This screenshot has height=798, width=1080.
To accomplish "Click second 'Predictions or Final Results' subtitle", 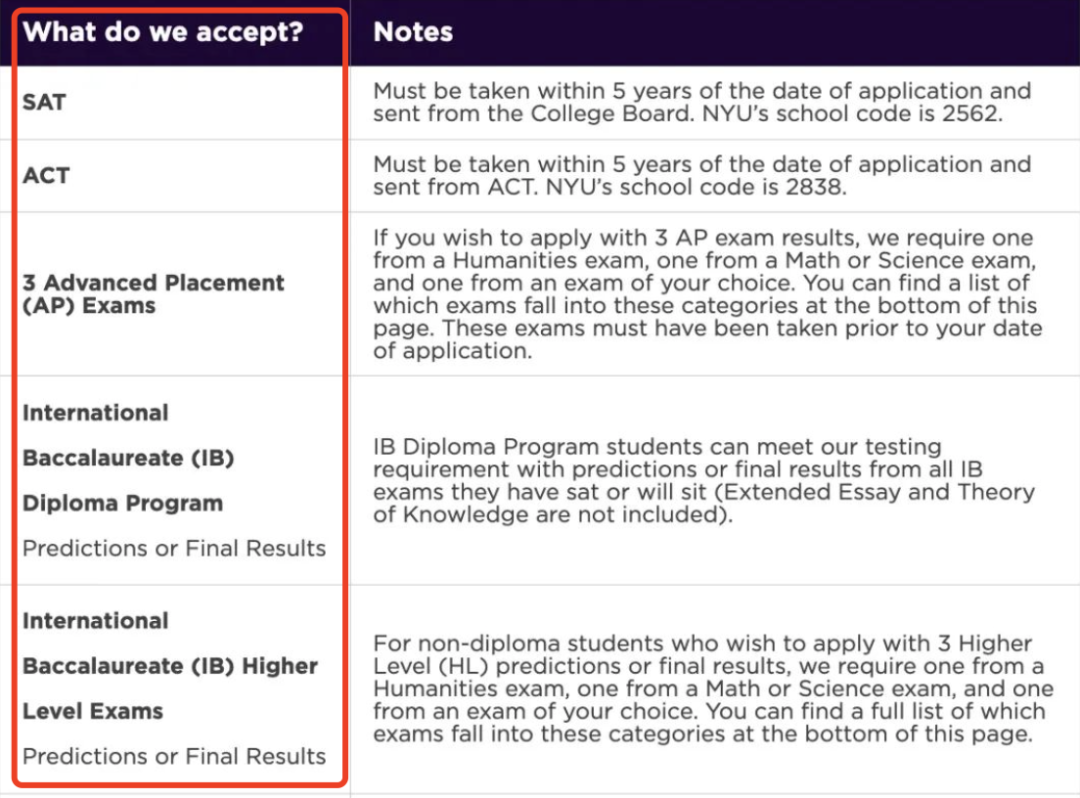I will point(174,756).
